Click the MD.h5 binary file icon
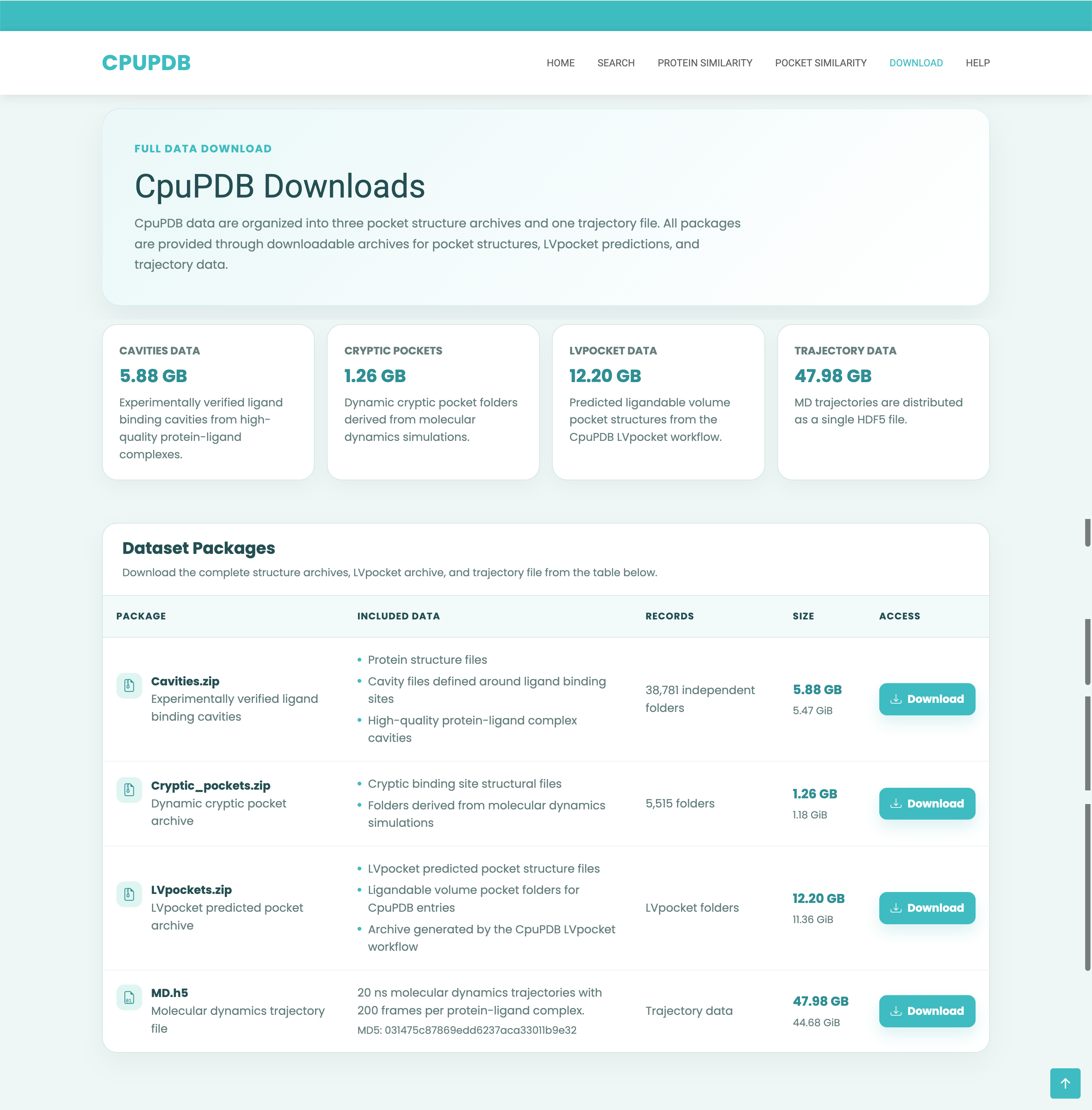The image size is (1092, 1110). pyautogui.click(x=129, y=997)
